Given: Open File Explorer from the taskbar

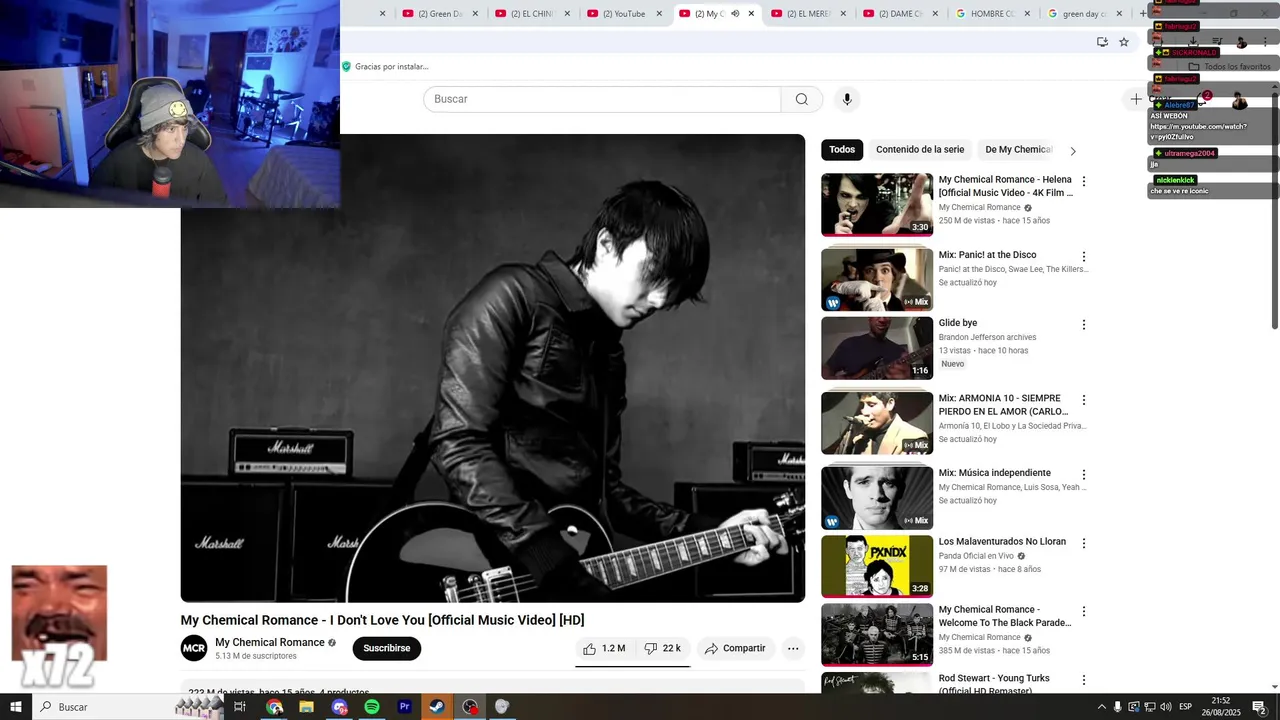Looking at the screenshot, I should (x=307, y=707).
